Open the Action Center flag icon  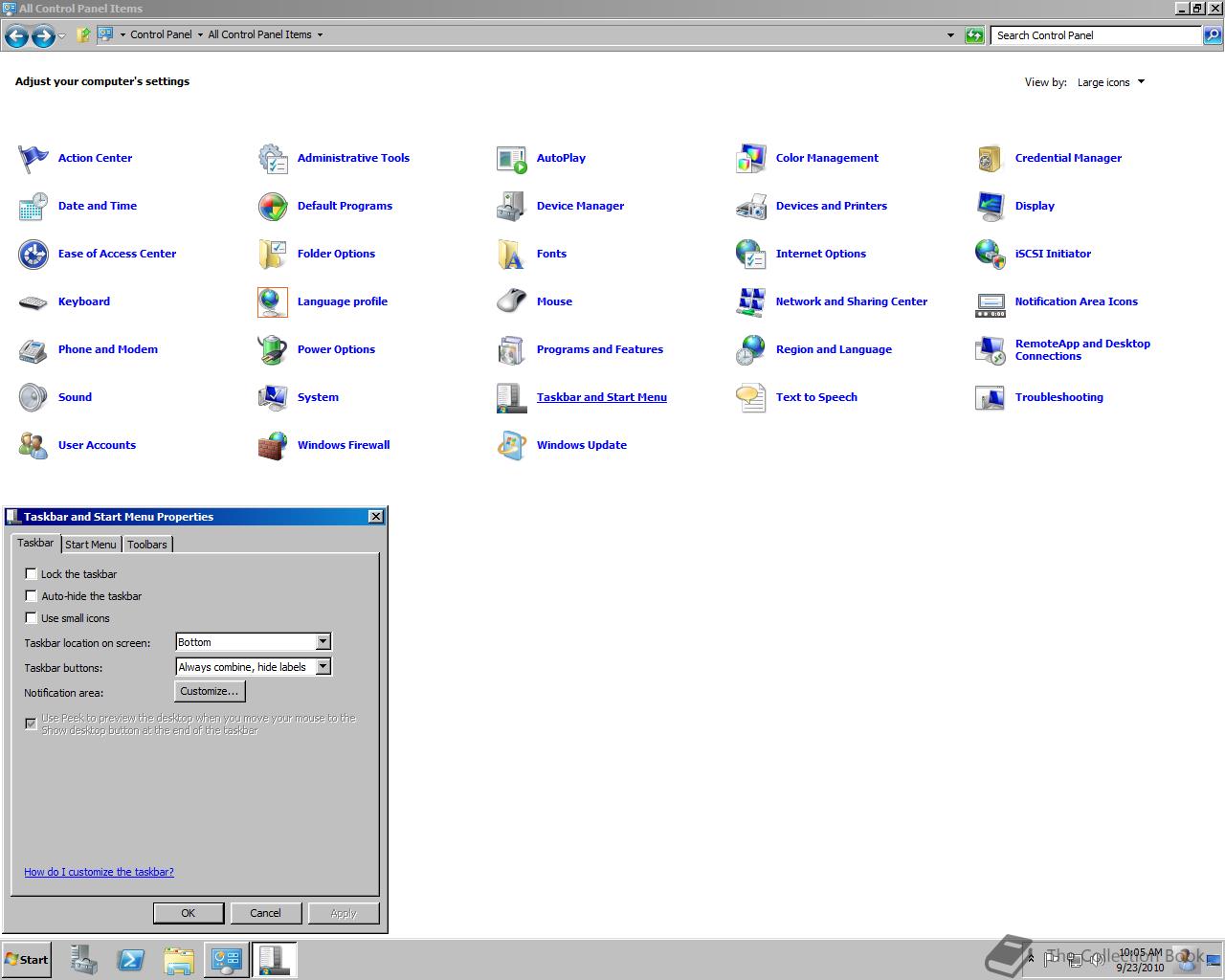click(33, 158)
